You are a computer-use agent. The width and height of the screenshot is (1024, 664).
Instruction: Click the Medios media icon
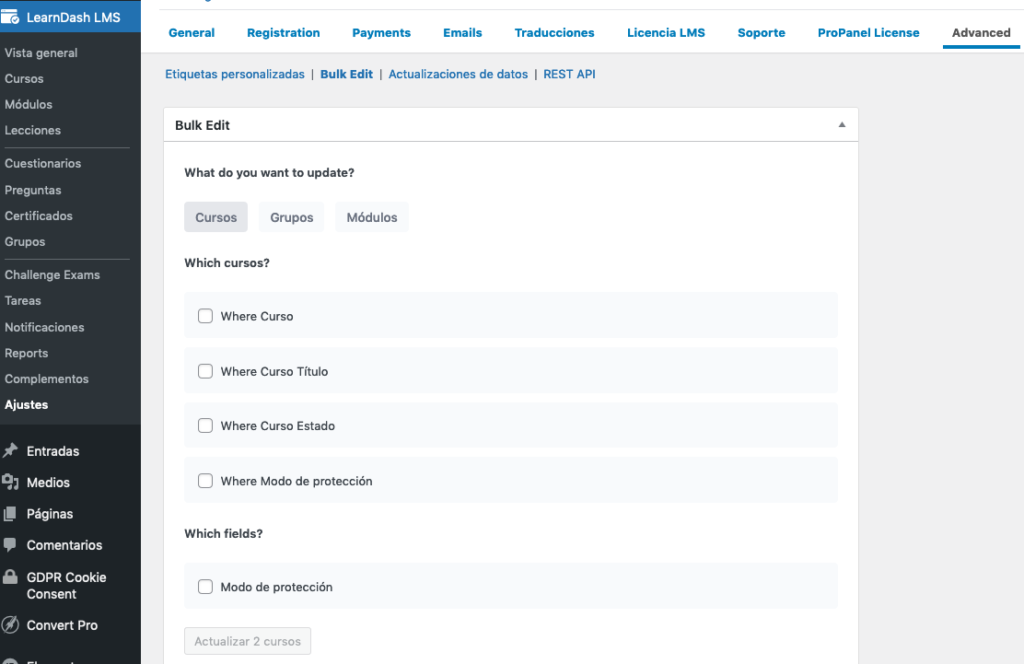(11, 482)
